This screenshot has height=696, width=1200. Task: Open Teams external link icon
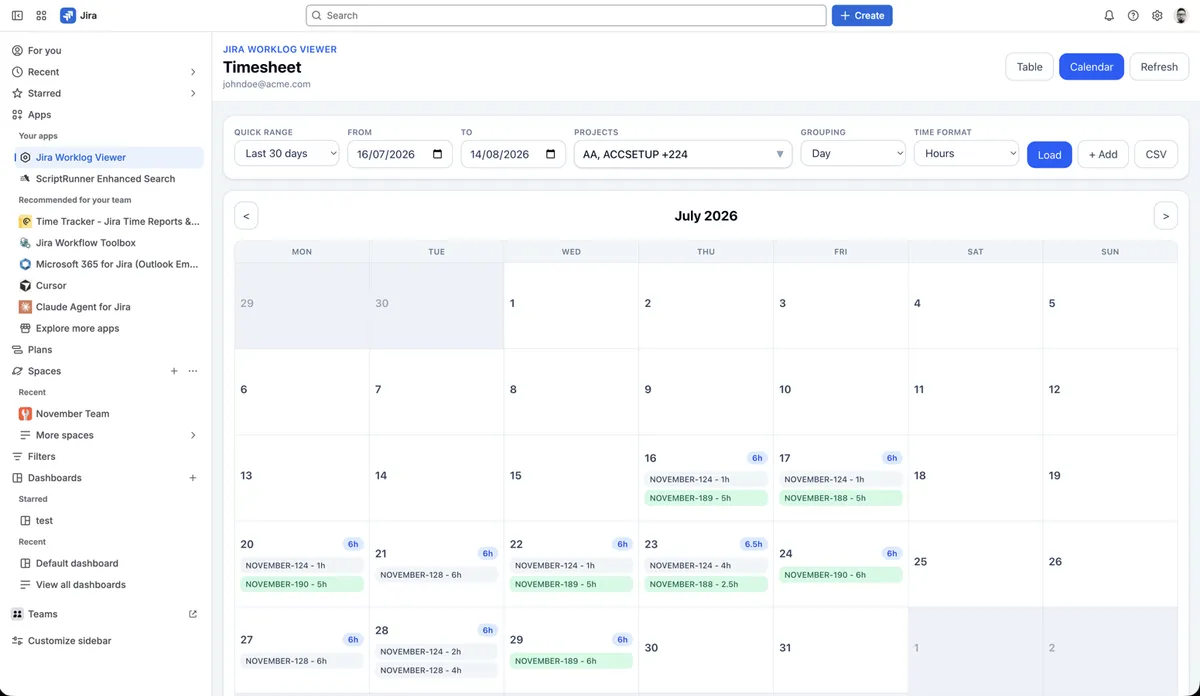[x=193, y=614]
